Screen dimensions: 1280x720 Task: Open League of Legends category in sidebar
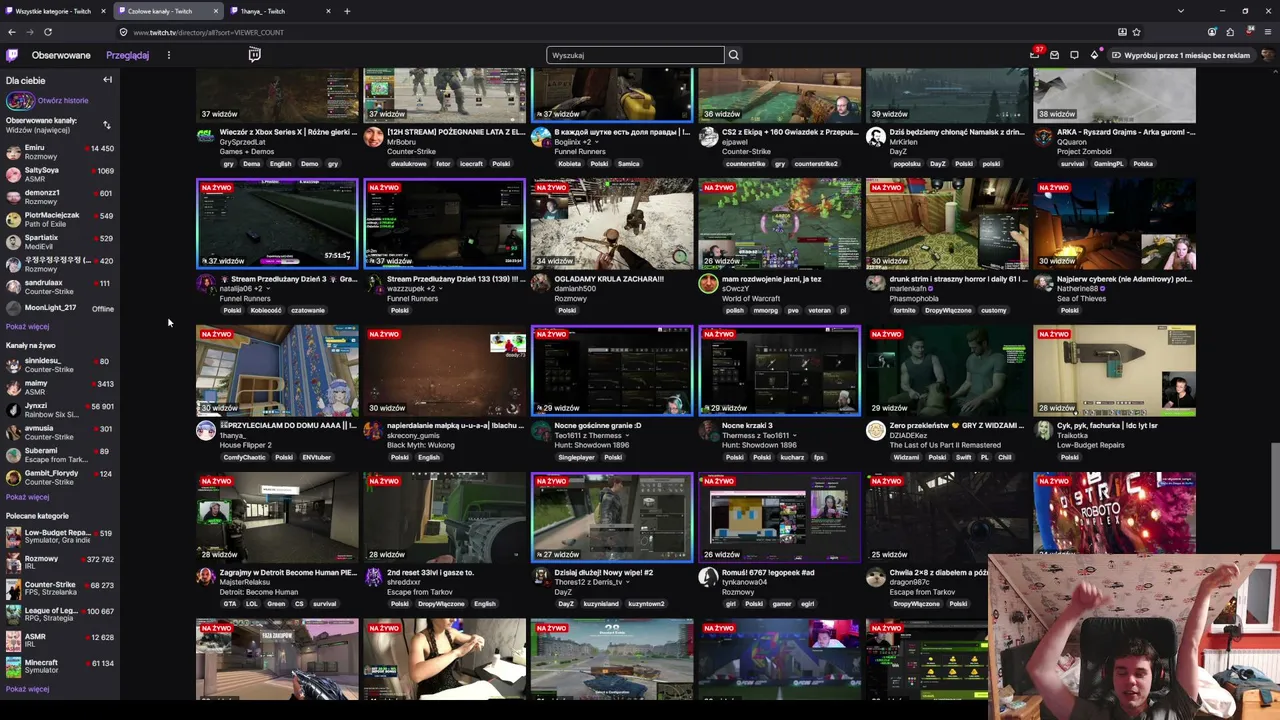coord(60,614)
